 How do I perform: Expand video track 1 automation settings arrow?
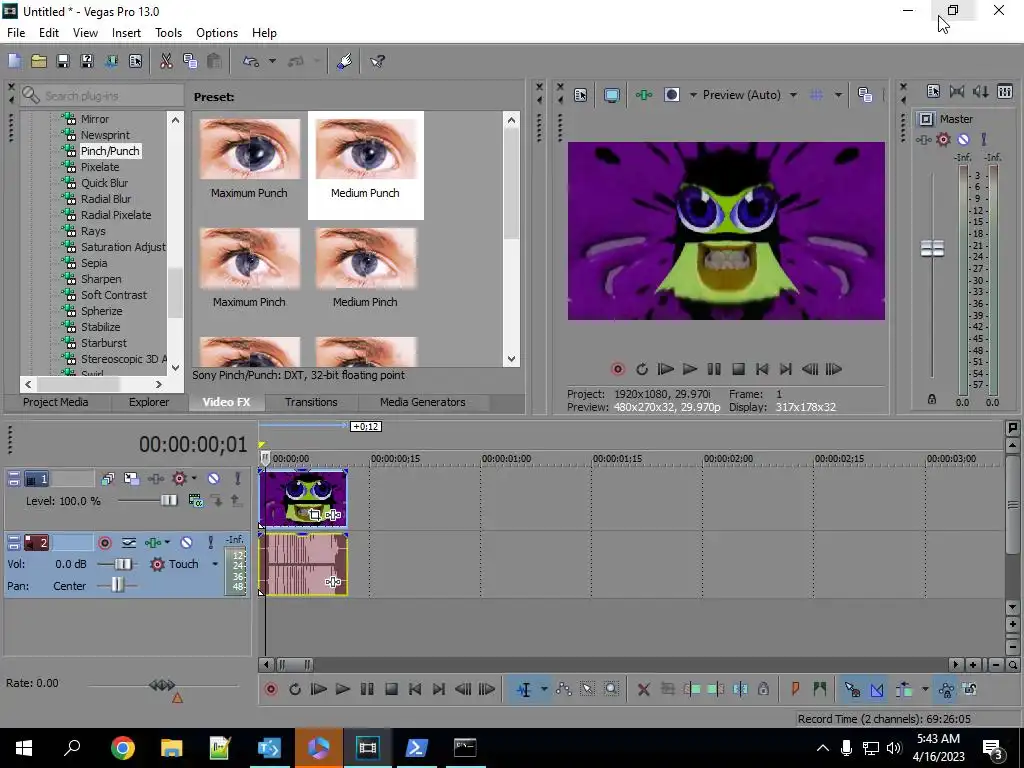pyautogui.click(x=194, y=479)
